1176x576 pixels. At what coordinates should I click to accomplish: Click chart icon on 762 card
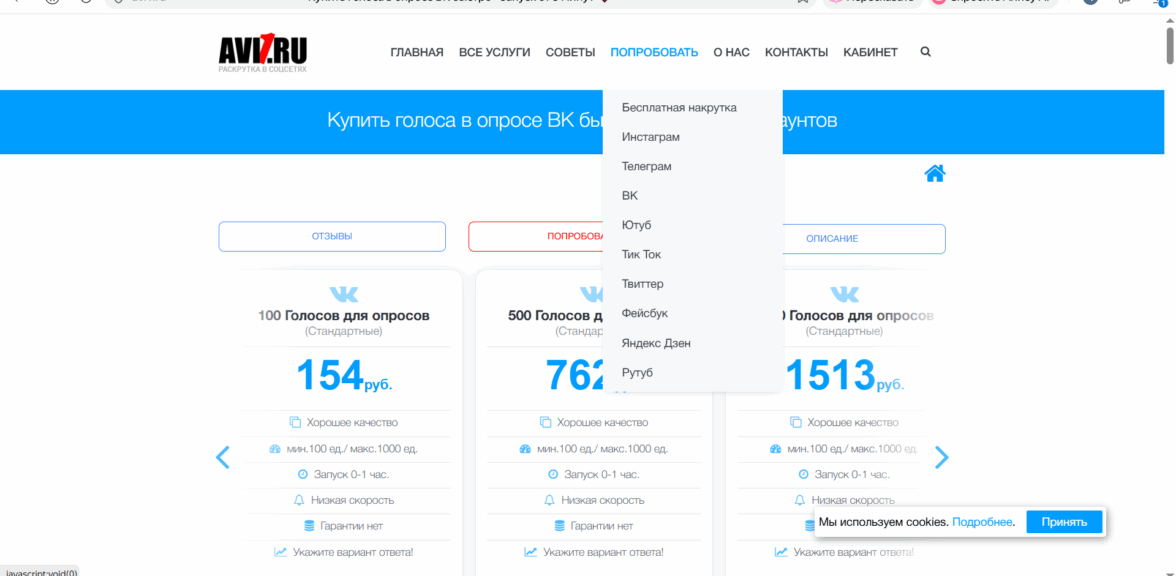point(530,552)
